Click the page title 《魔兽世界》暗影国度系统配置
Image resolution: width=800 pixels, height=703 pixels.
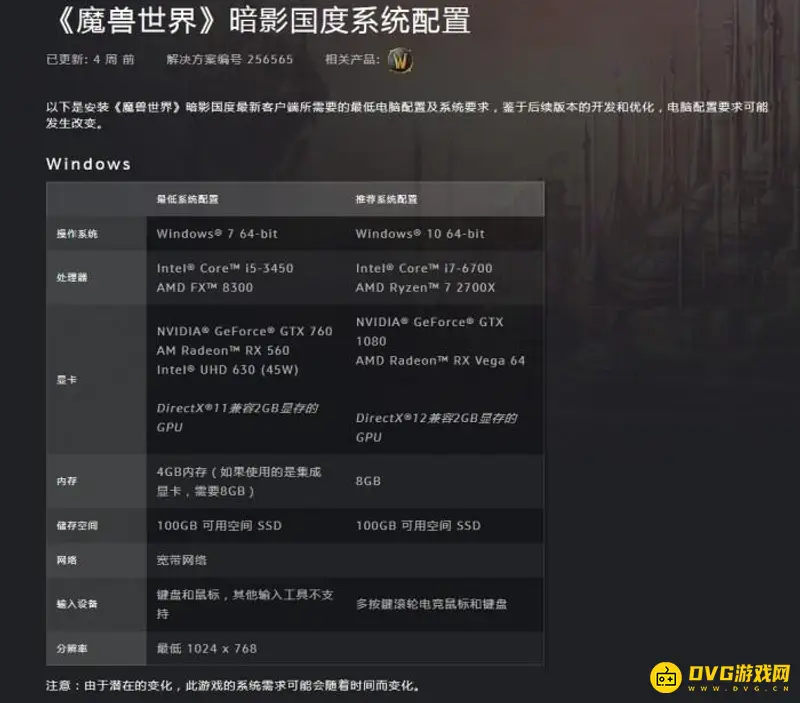(x=263, y=20)
